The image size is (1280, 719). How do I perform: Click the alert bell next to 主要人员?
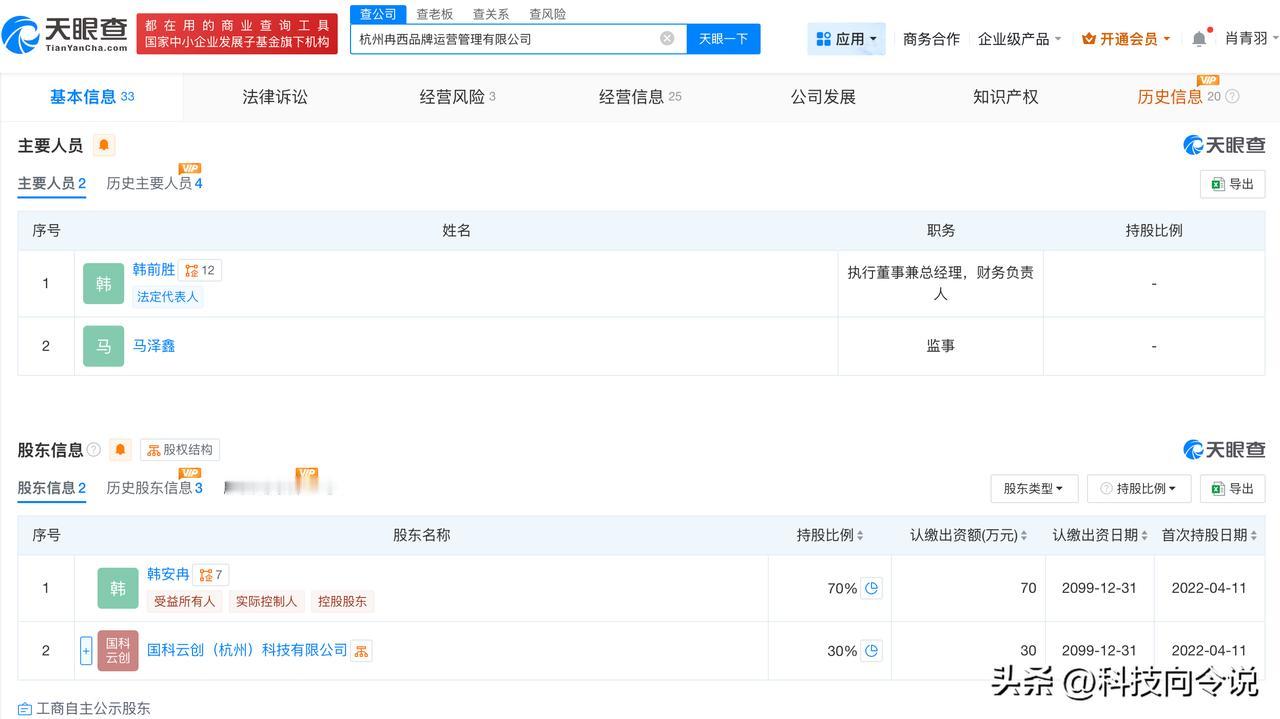coord(104,146)
